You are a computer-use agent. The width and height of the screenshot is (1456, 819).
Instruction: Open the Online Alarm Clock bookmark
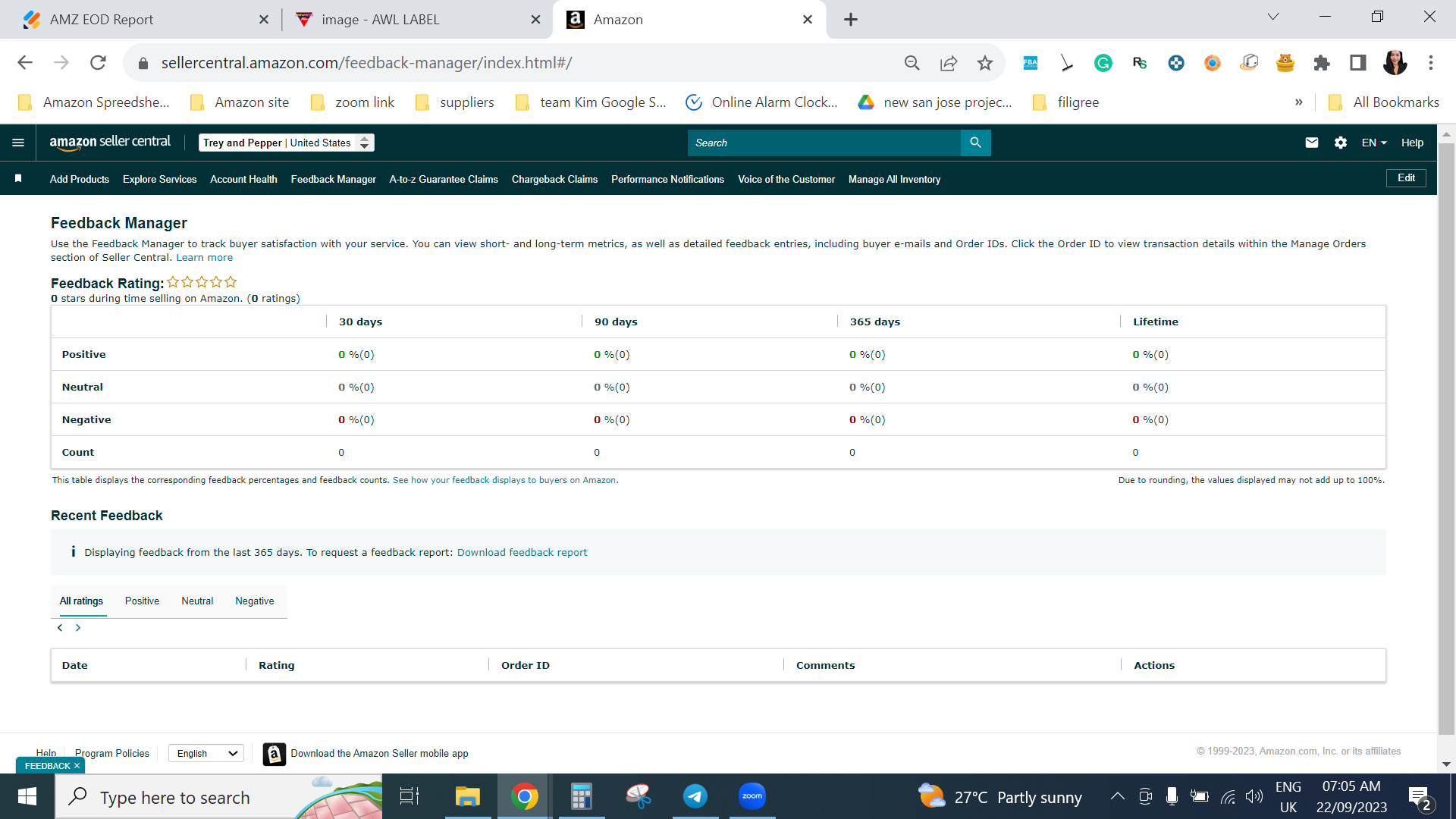[761, 102]
